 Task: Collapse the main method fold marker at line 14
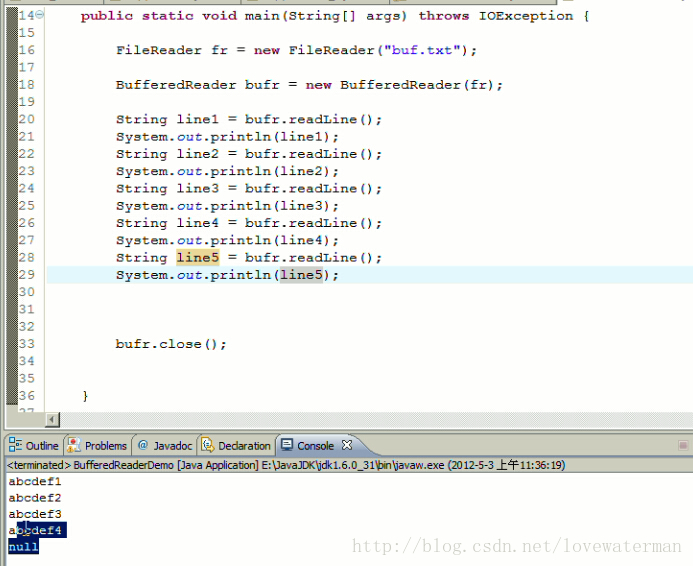point(40,15)
